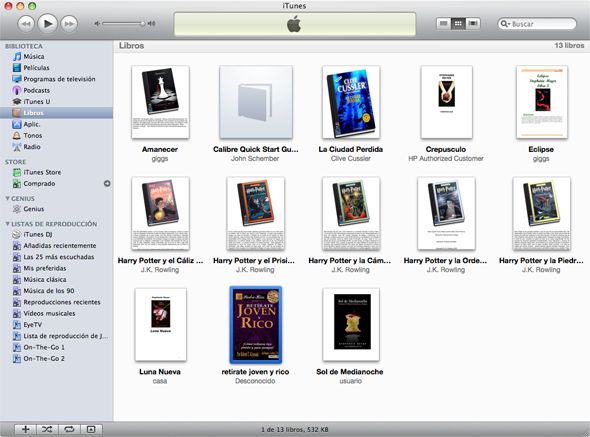
Task: Select the Crepusculo book cover
Action: pyautogui.click(x=446, y=102)
